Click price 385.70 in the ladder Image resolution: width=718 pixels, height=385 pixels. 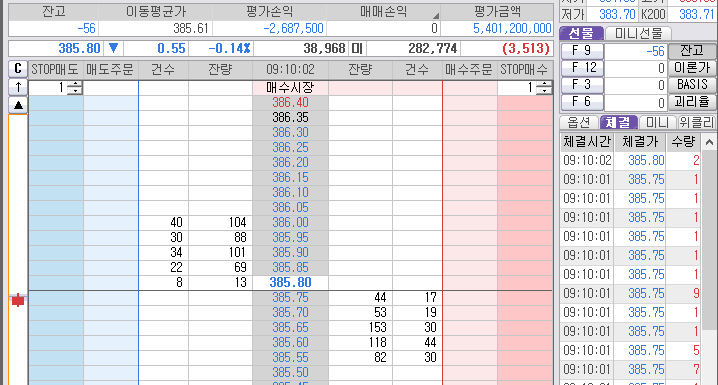pos(290,313)
